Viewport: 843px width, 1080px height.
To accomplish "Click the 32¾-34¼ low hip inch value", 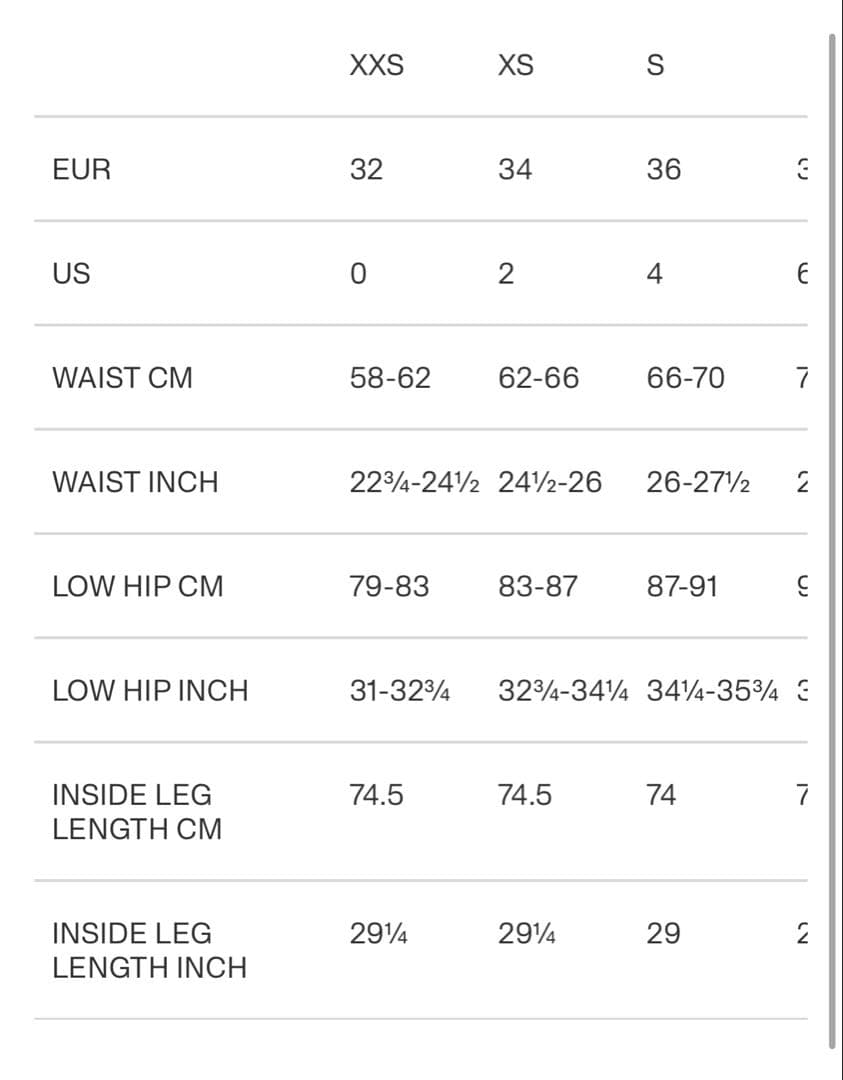I will (x=563, y=690).
